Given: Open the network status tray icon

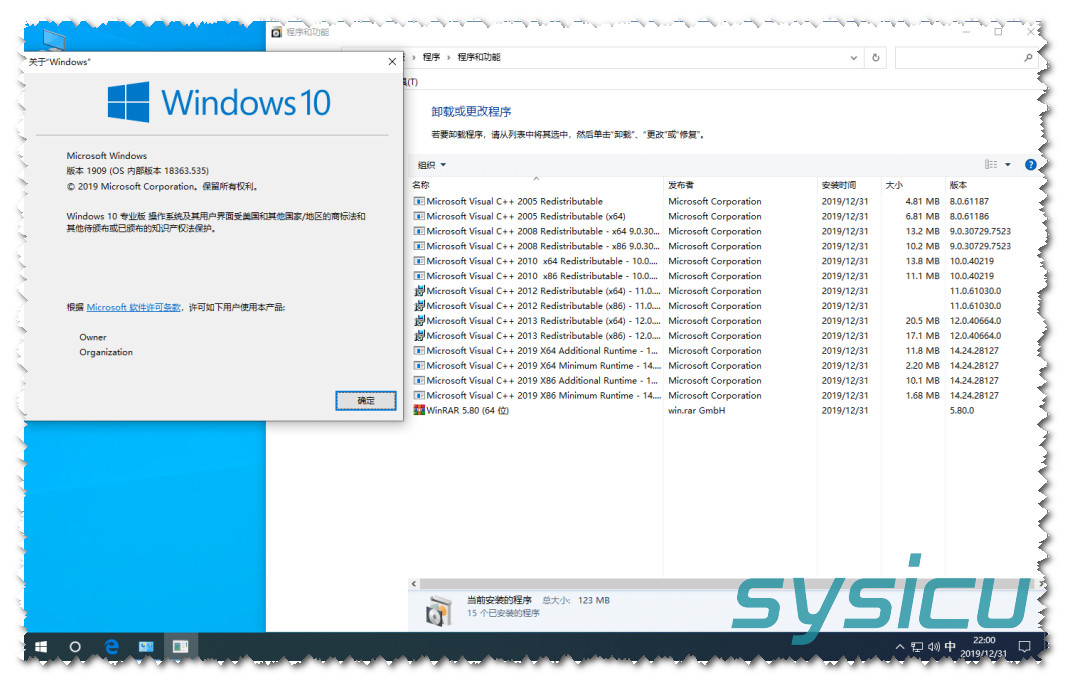Looking at the screenshot, I should click(917, 647).
